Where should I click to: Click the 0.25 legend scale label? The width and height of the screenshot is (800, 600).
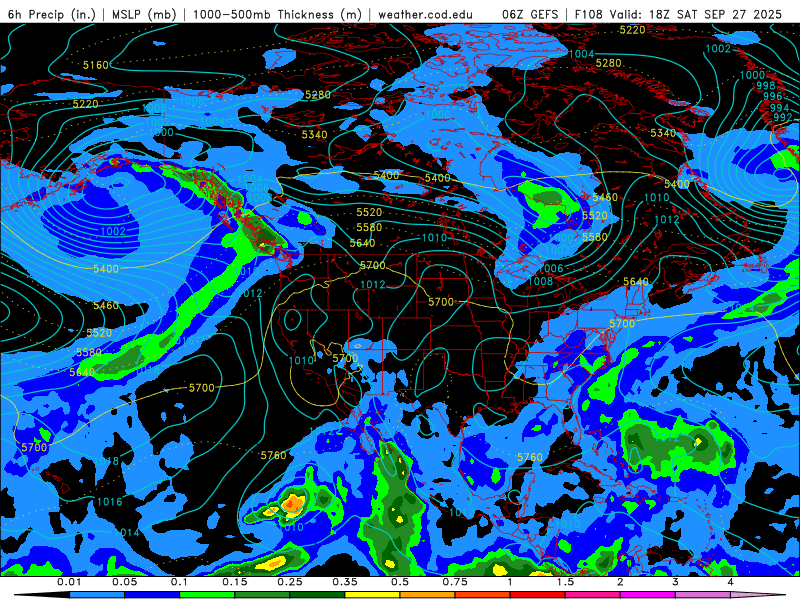click(x=290, y=582)
